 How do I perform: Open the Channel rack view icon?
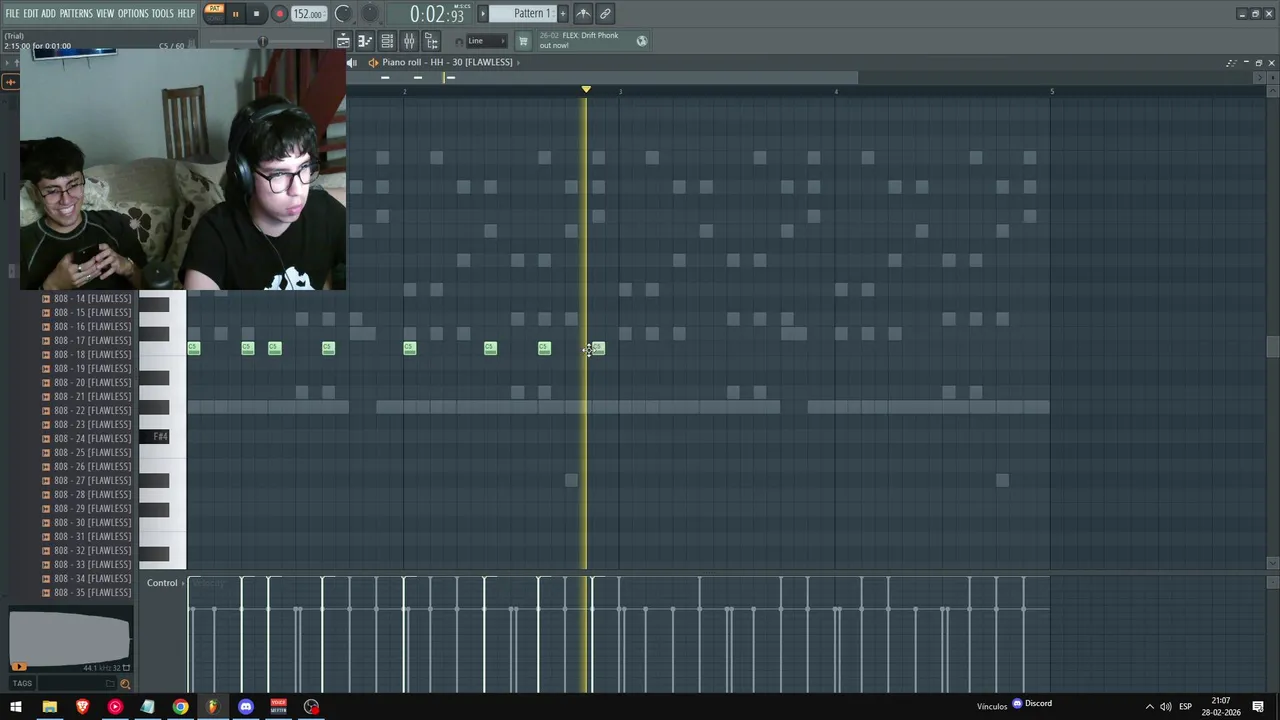(x=387, y=41)
